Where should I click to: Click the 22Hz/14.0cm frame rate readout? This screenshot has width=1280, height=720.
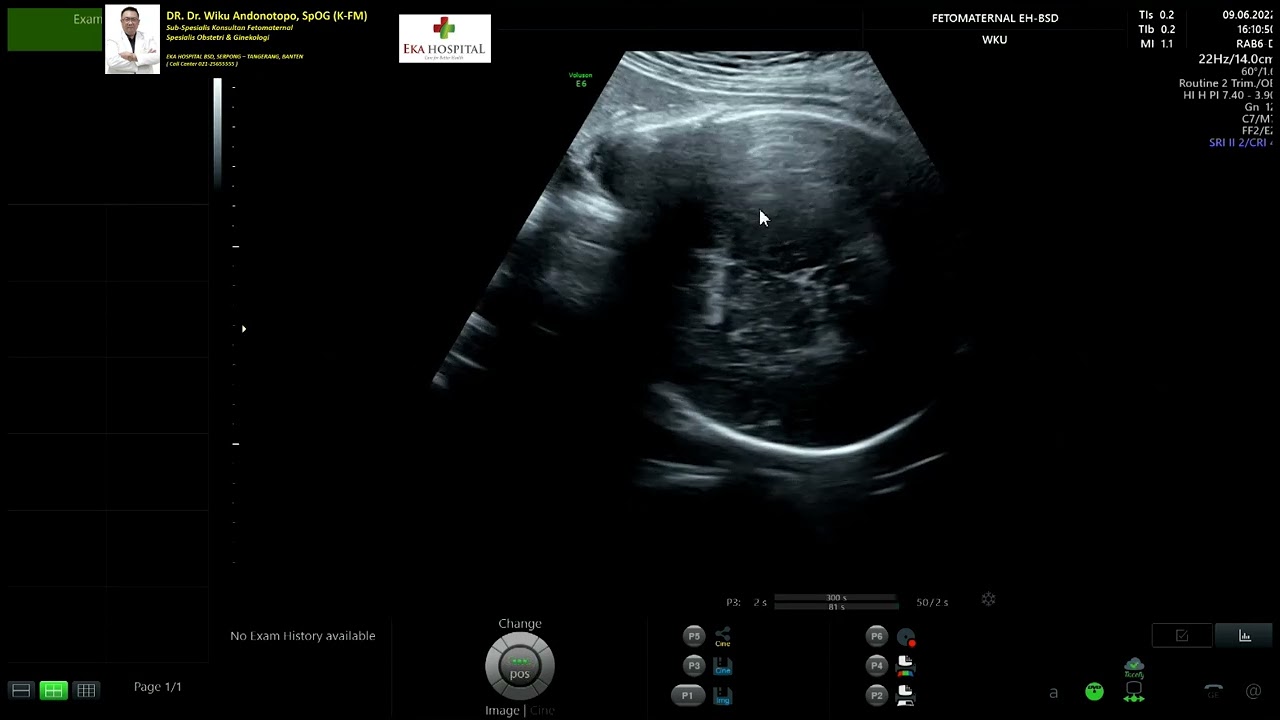(1235, 59)
